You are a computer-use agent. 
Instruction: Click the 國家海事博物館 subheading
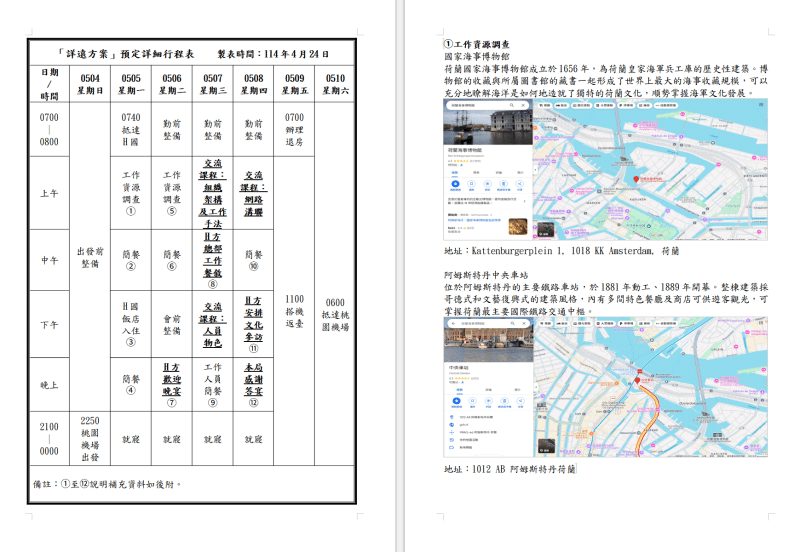[477, 57]
